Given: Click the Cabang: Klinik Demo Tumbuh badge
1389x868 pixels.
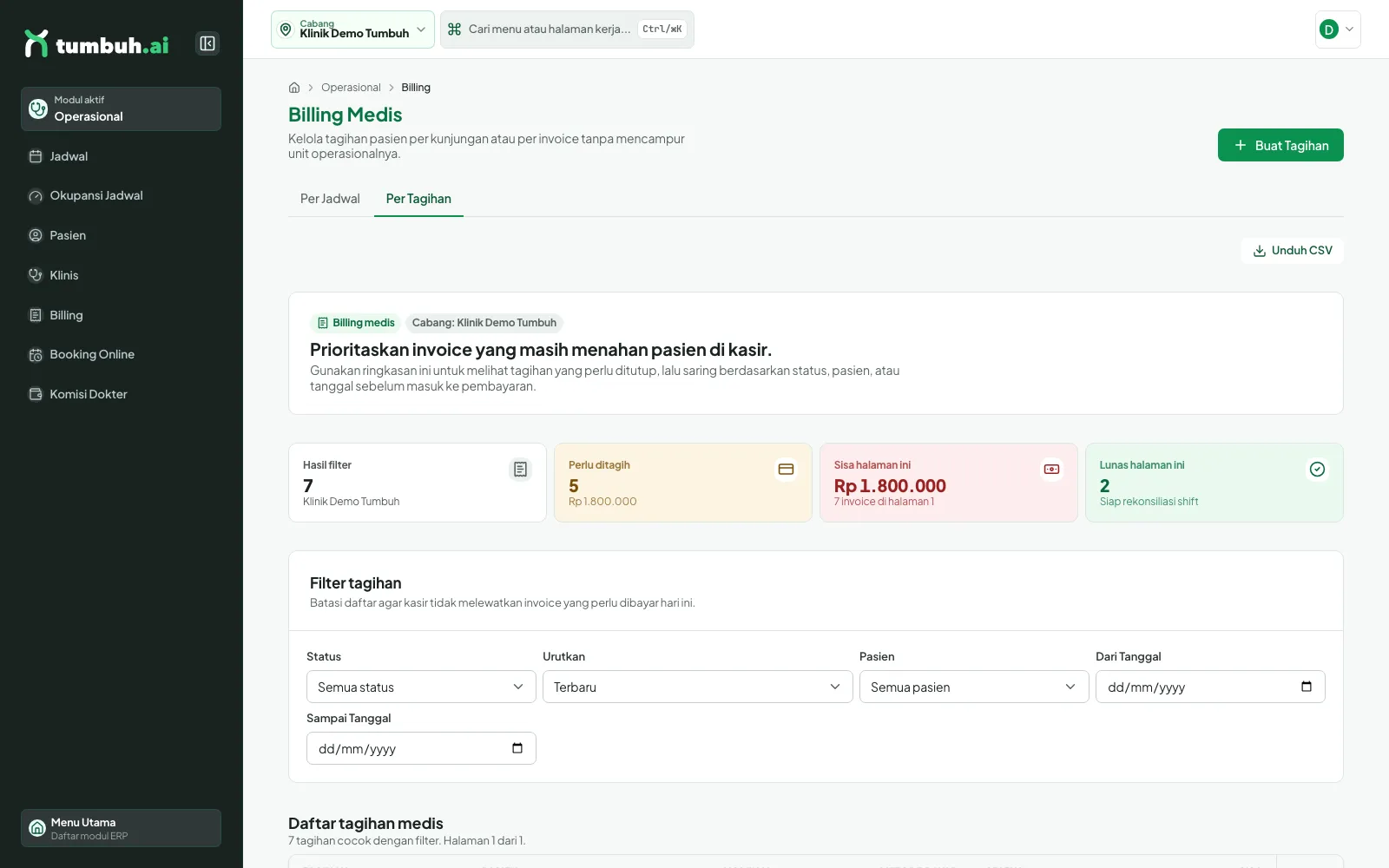Looking at the screenshot, I should point(484,323).
